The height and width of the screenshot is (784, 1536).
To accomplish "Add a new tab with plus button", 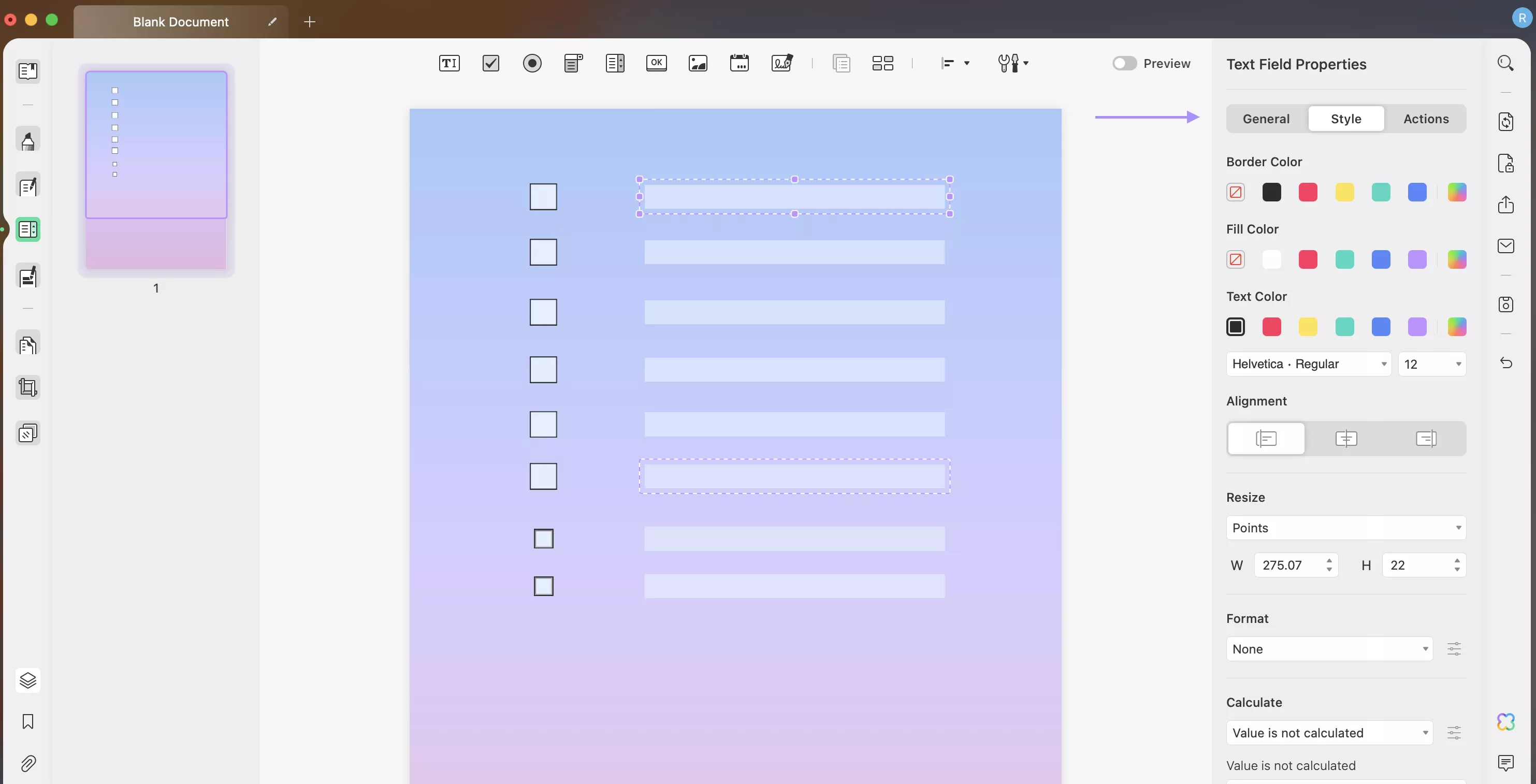I will click(x=309, y=21).
